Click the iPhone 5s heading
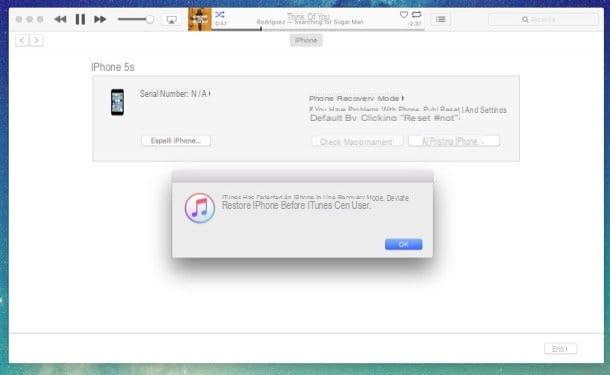The height and width of the screenshot is (375, 610). coord(113,67)
